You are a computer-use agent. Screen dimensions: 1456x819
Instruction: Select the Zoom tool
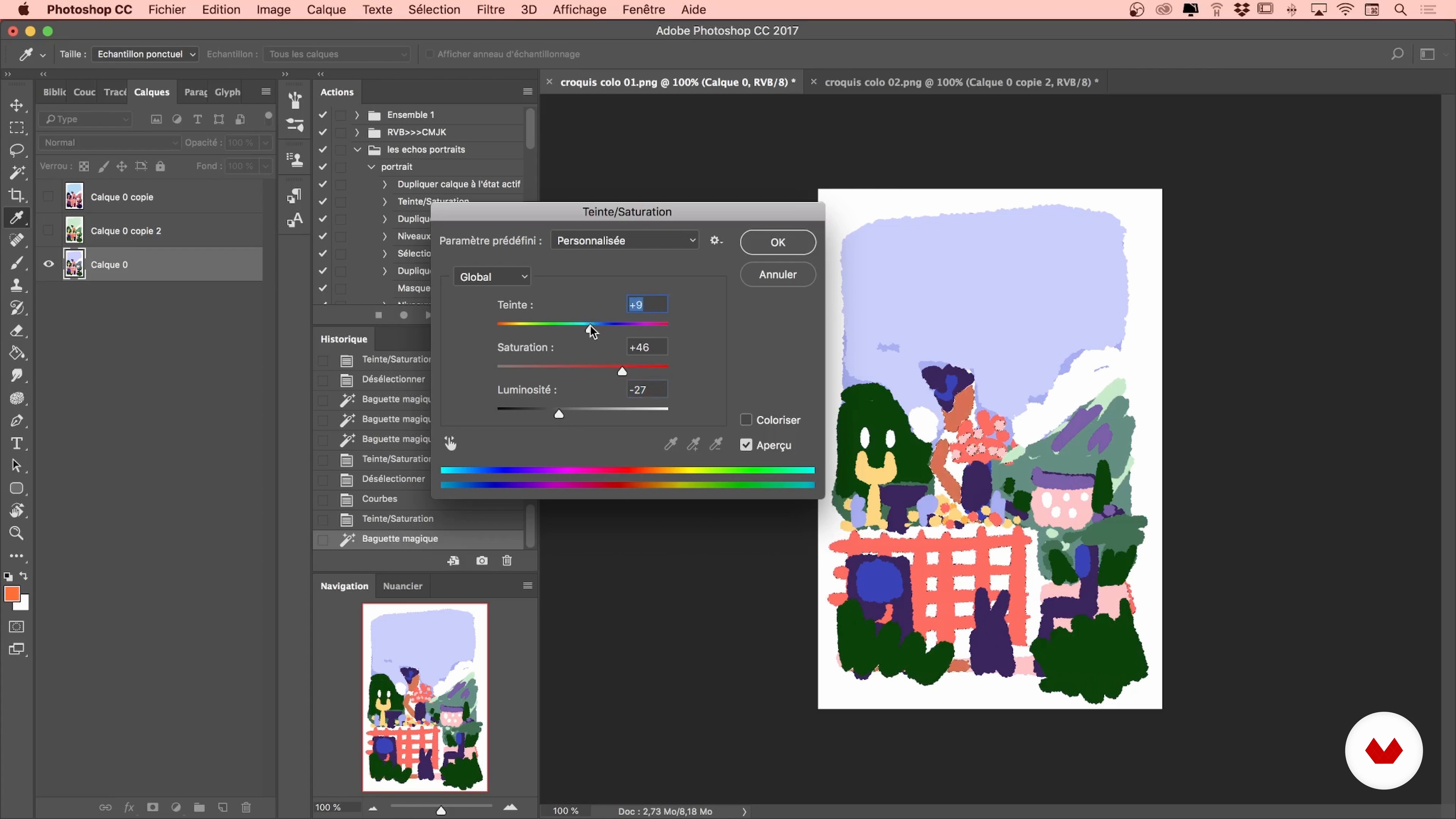(16, 533)
